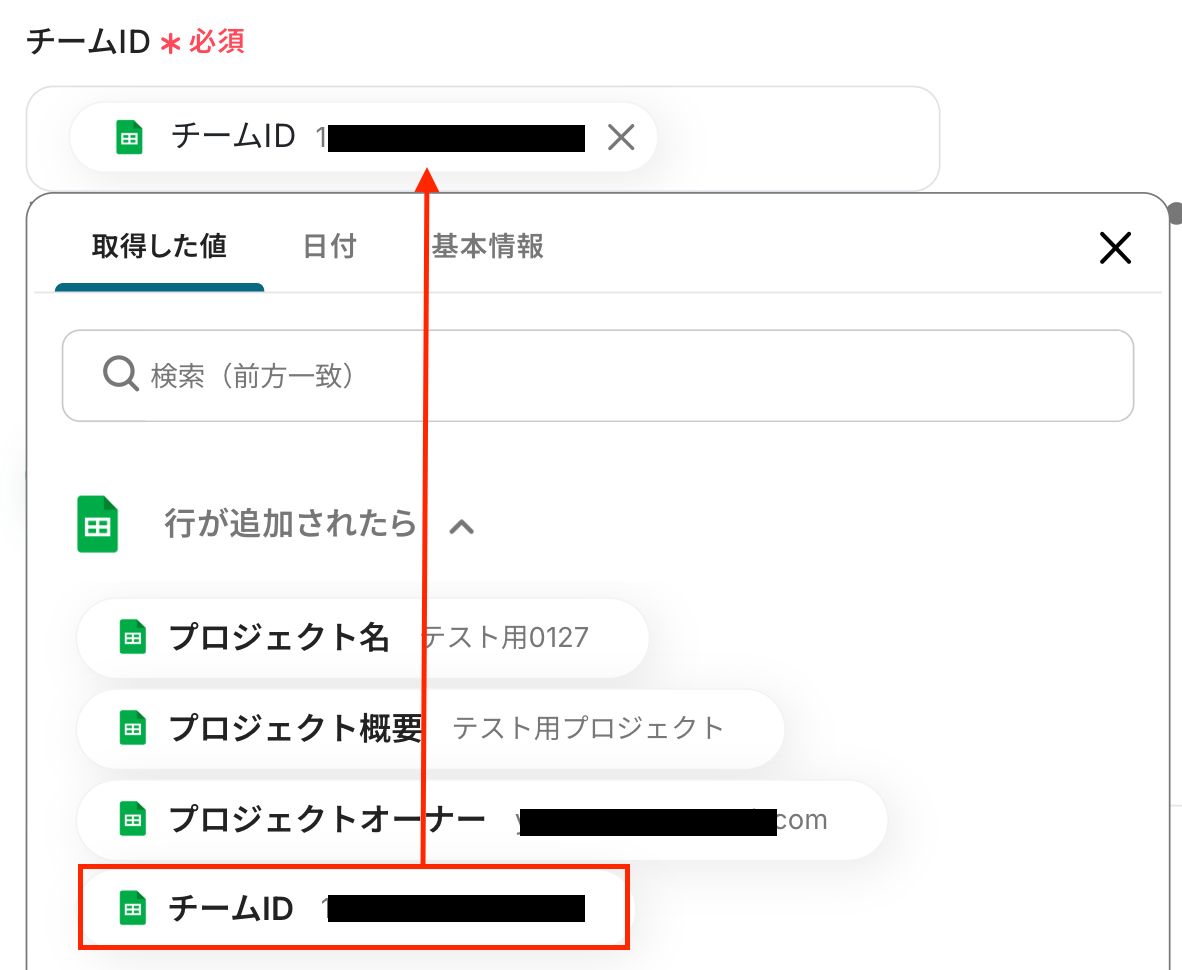Close the value picker panel
This screenshot has height=970, width=1182.
(x=1115, y=247)
